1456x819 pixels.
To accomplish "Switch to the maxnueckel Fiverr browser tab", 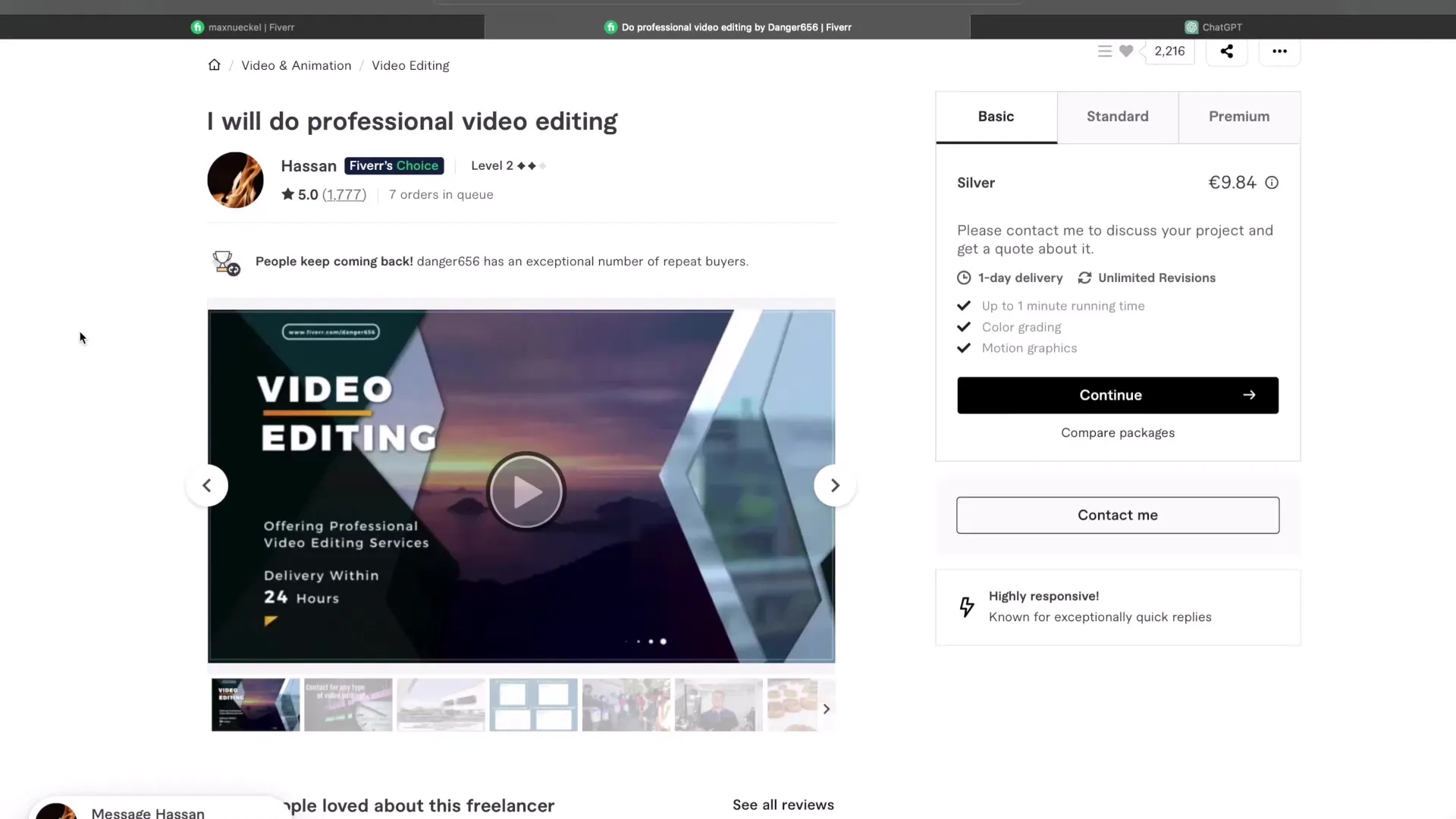I will [242, 27].
